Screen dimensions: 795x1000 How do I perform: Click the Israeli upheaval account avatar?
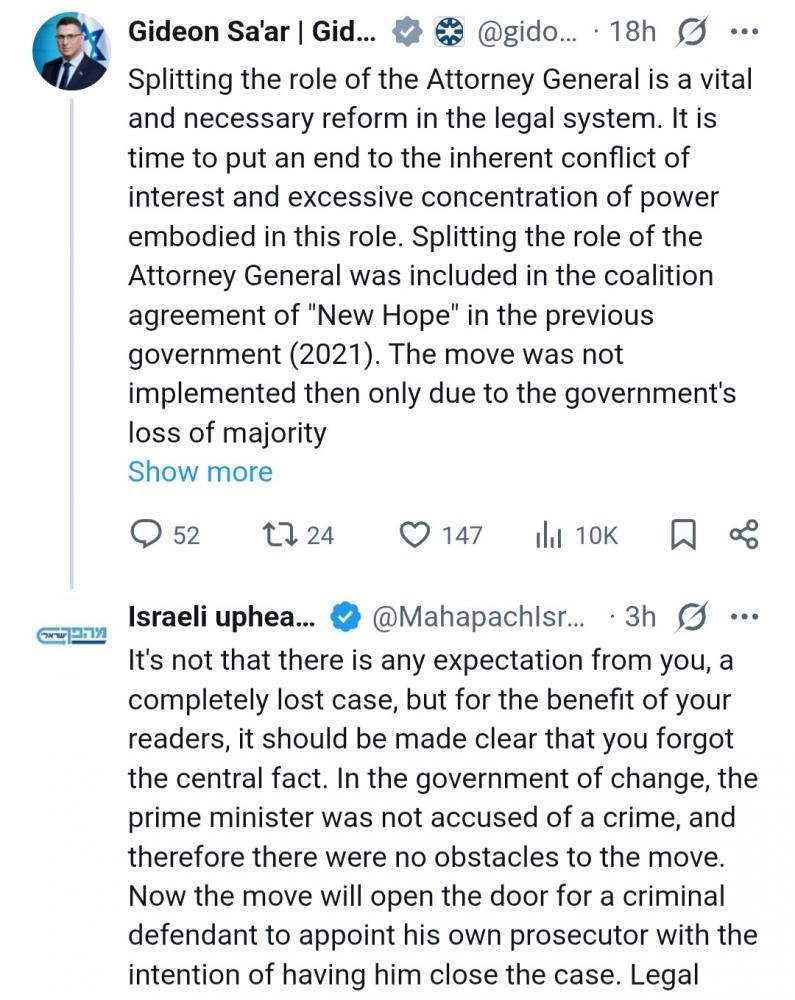(x=70, y=634)
